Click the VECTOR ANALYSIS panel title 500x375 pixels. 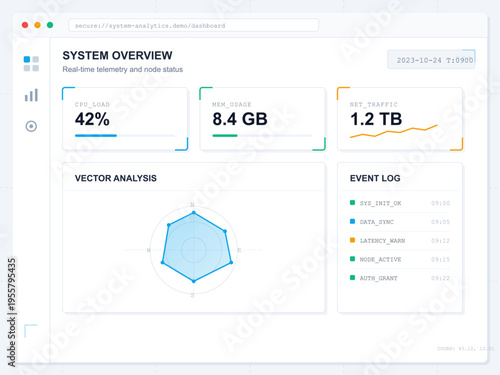coord(116,178)
